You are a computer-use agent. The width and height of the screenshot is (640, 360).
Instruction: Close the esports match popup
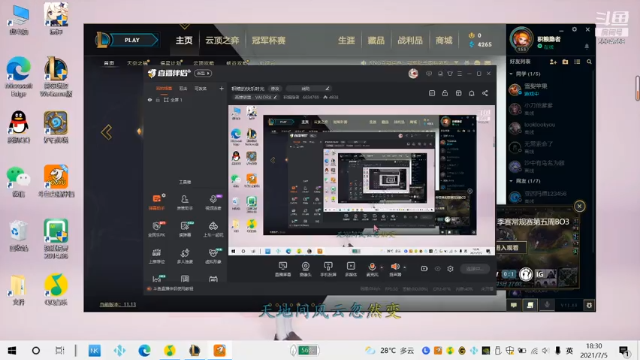coord(579,206)
